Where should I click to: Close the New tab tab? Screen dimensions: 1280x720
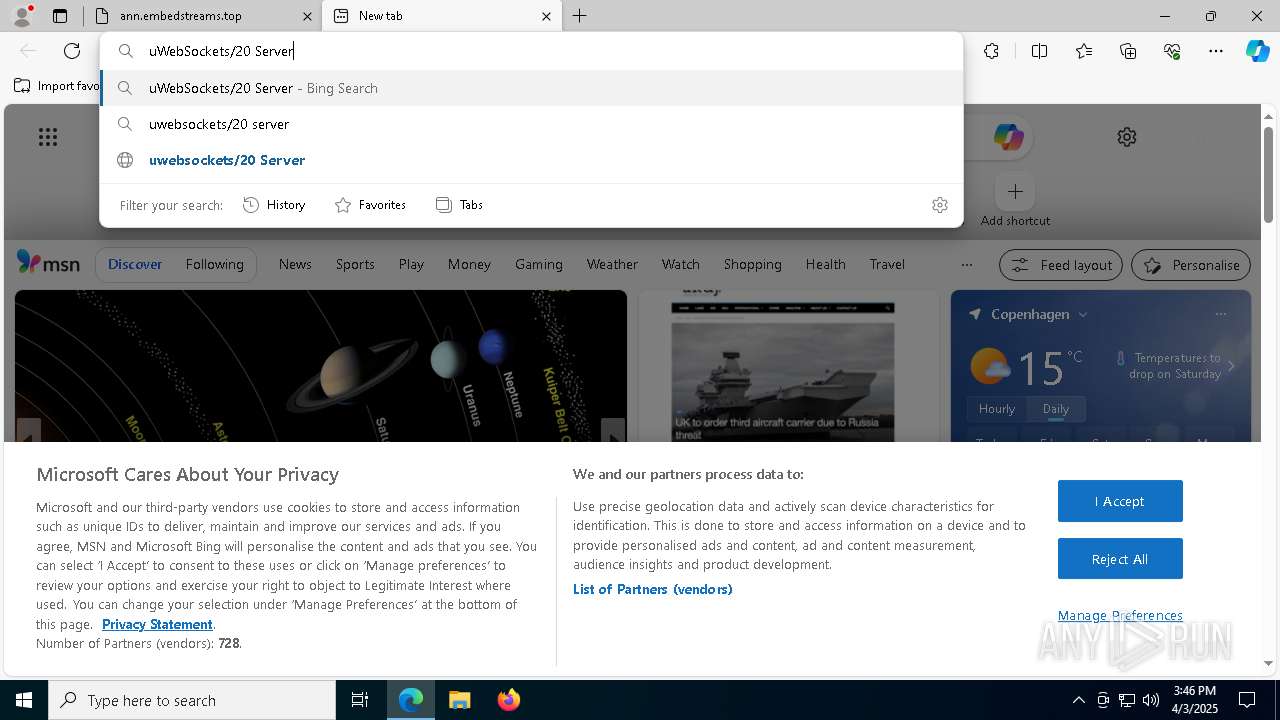(546, 16)
